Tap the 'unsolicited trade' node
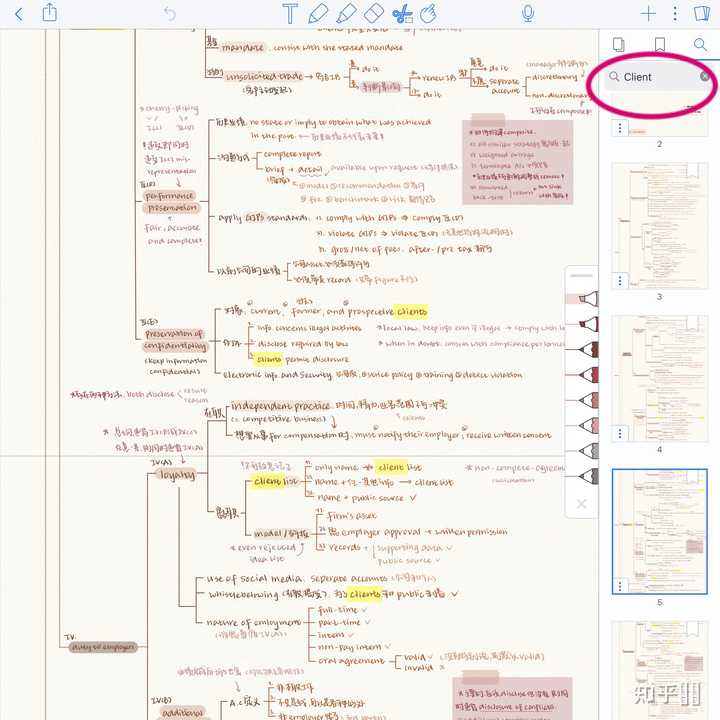 point(264,77)
